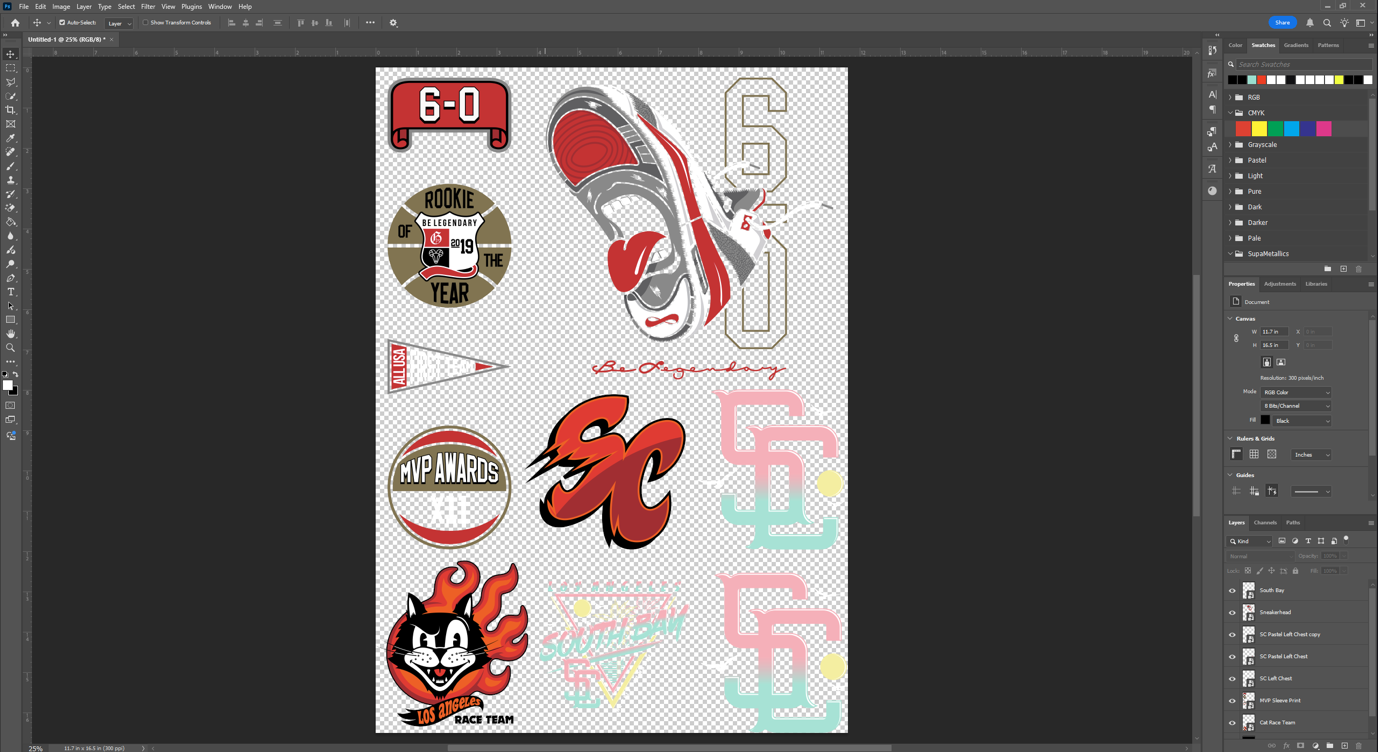Hide the MVP Sleeve Print layer
The width and height of the screenshot is (1378, 752).
(1232, 700)
